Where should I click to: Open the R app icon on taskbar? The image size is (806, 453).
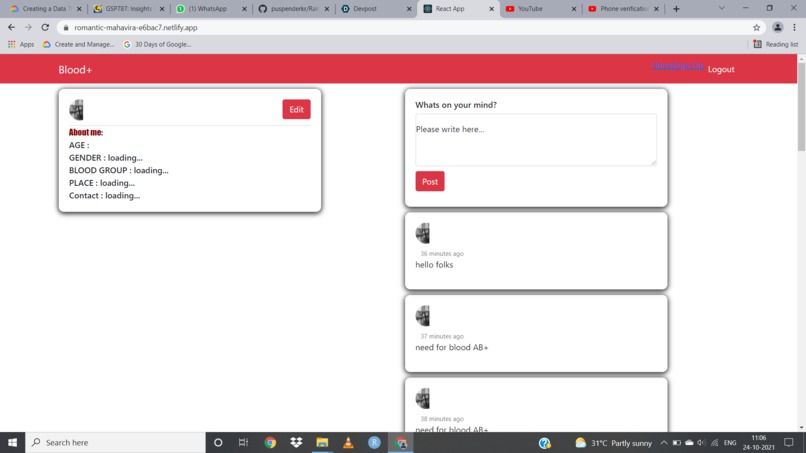point(374,442)
